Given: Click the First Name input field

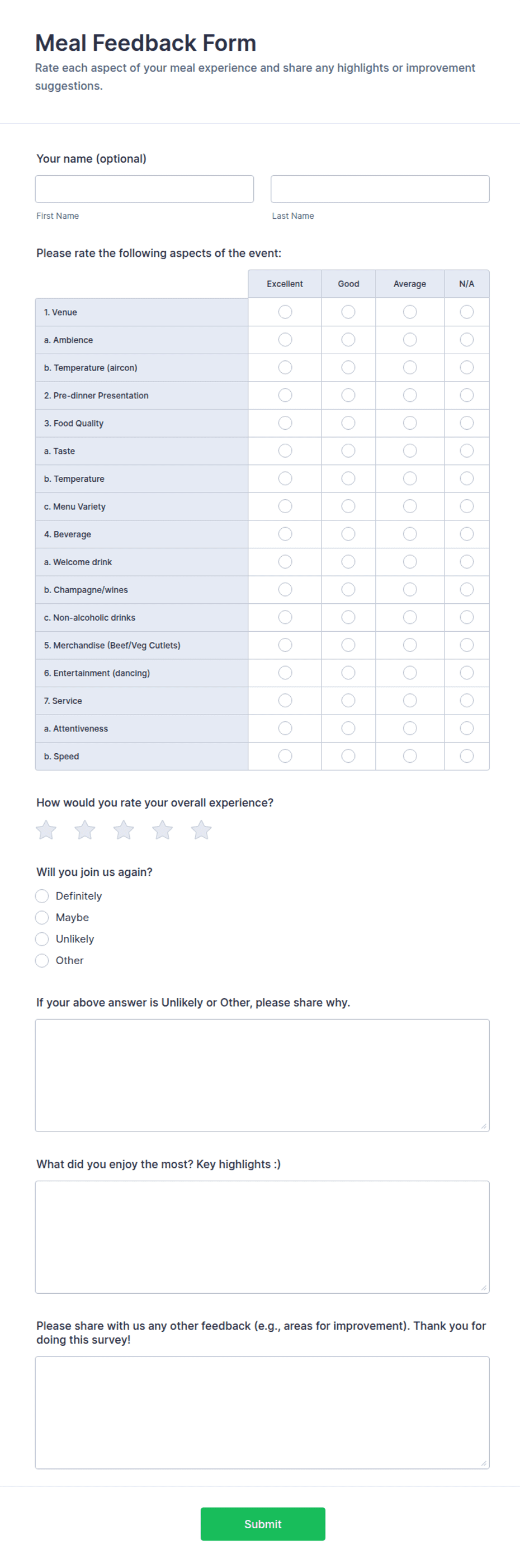Looking at the screenshot, I should (144, 189).
